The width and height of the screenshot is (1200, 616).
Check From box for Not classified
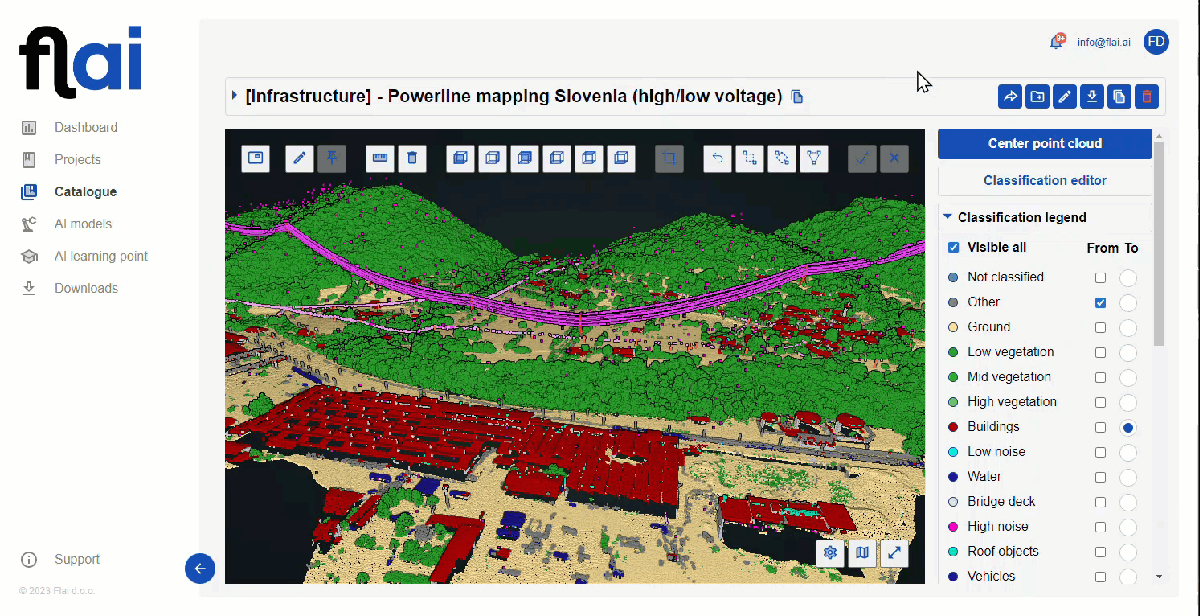(1100, 277)
